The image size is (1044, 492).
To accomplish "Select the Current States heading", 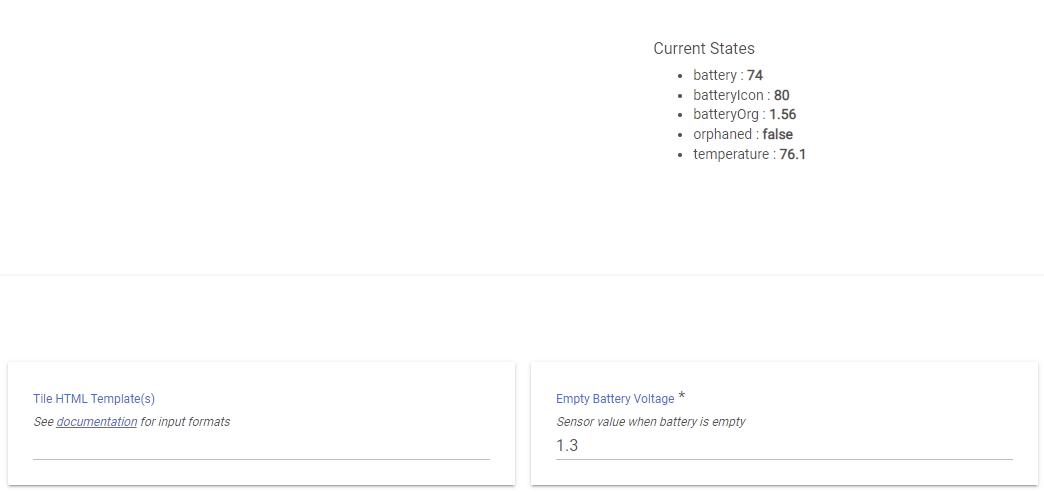I will [x=704, y=48].
